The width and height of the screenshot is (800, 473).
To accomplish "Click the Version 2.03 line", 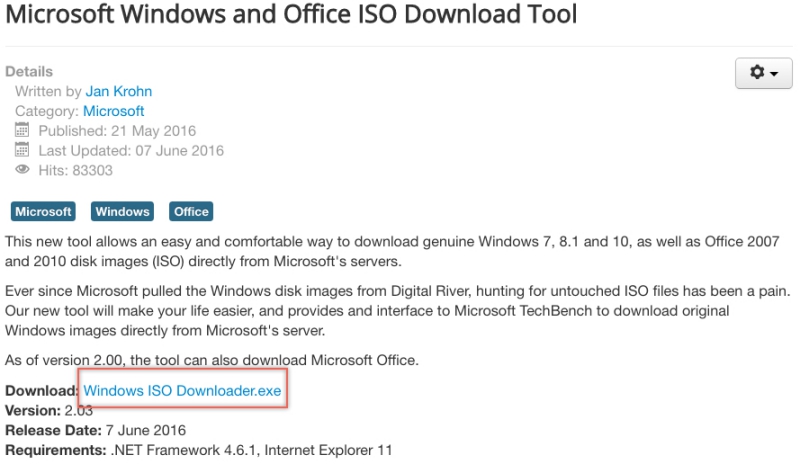I will [x=47, y=411].
